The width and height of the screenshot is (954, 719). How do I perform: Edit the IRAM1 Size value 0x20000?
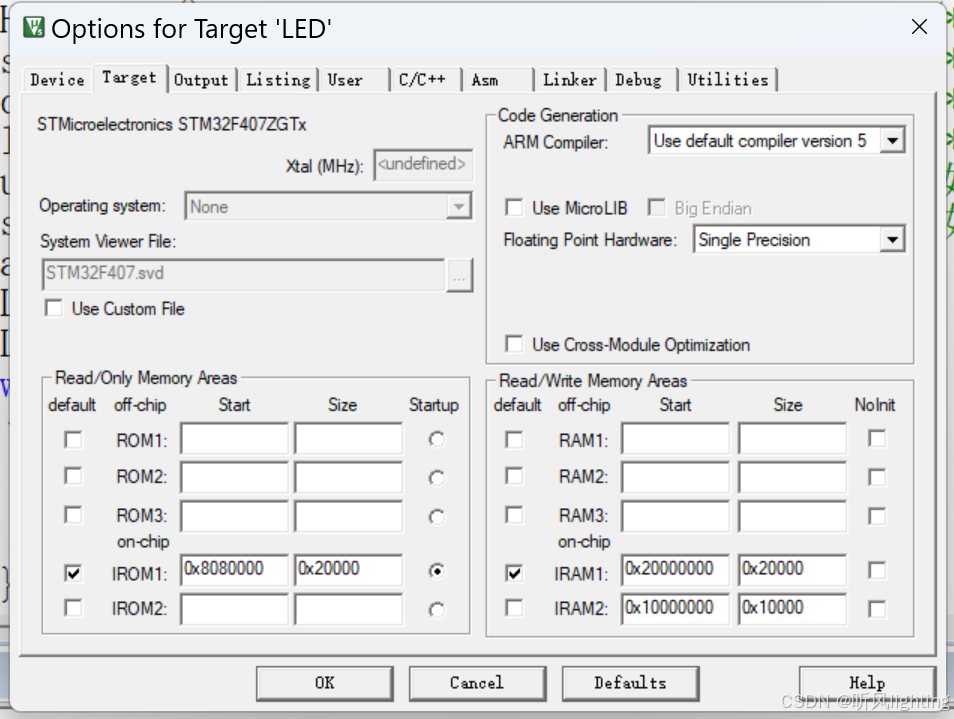pyautogui.click(x=792, y=570)
